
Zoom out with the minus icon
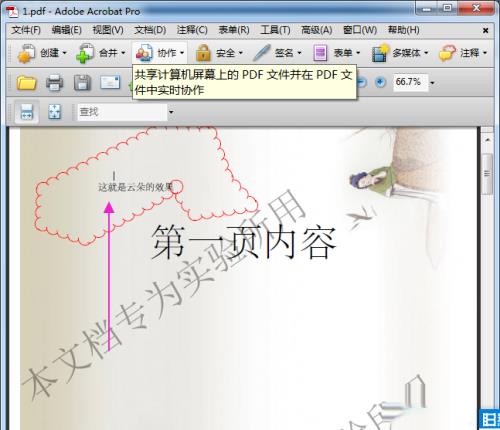point(362,82)
